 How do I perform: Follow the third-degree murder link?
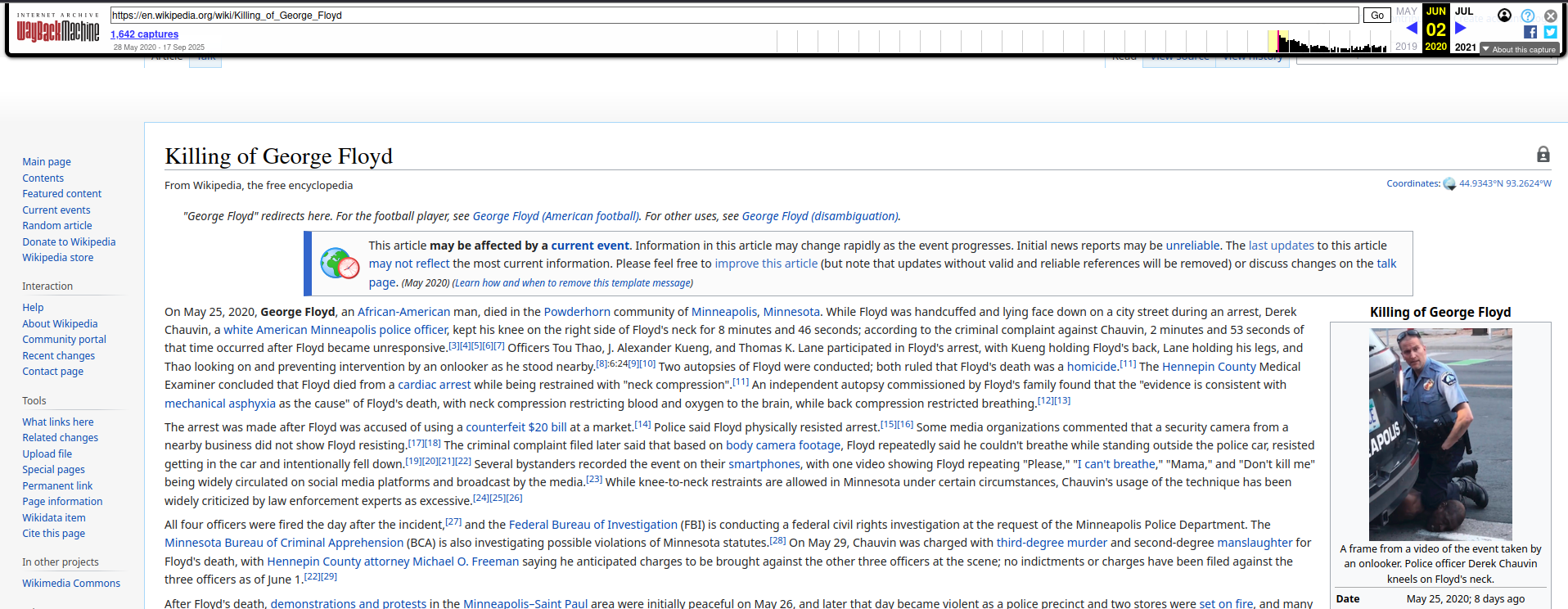pos(1052,543)
